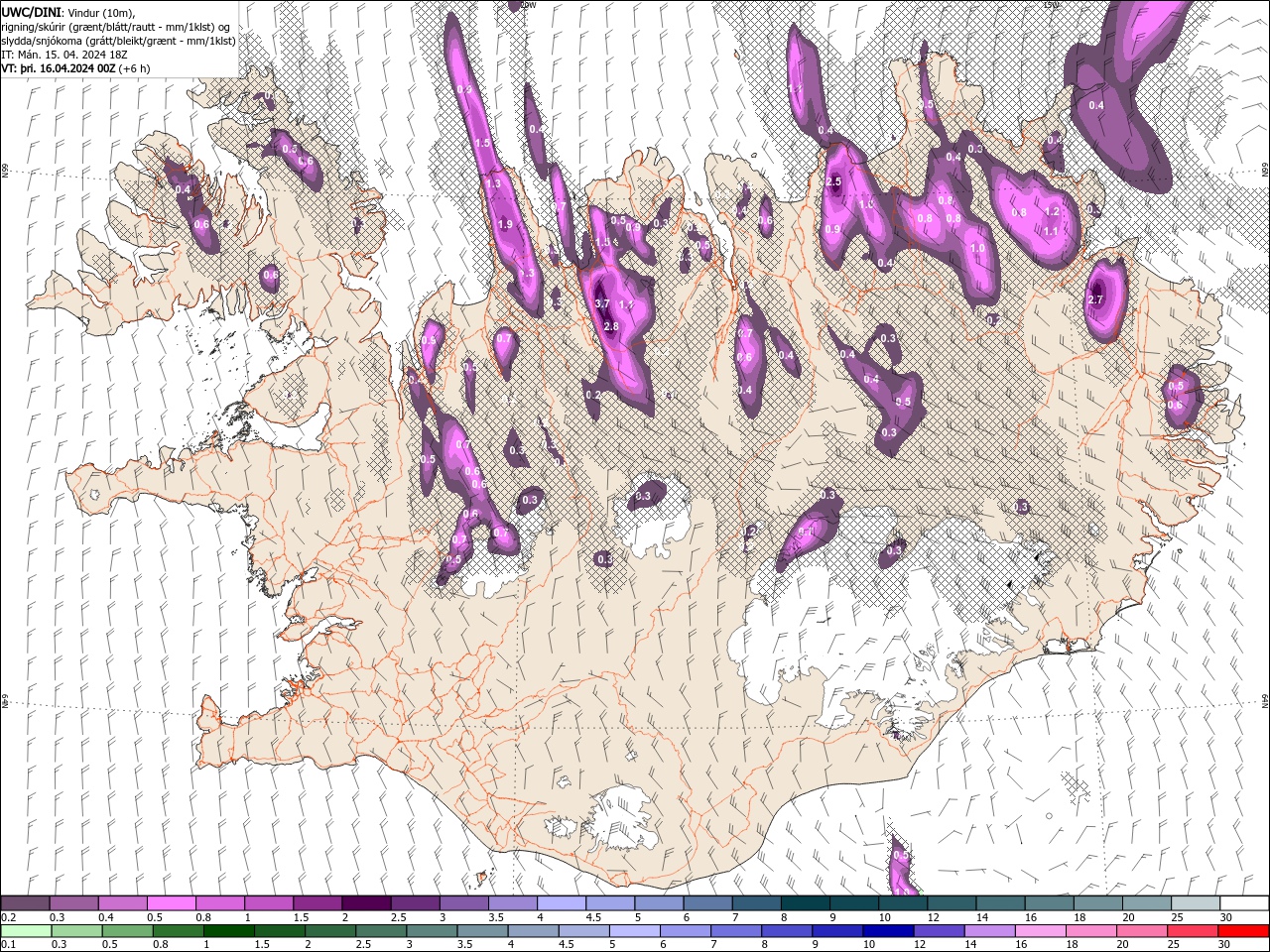This screenshot has height=952, width=1270.
Task: Click the 1.2 value in the northeast snow area
Action: 1053,212
